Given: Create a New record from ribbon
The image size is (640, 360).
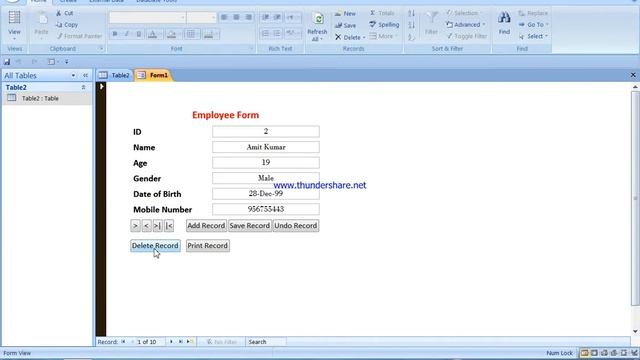Looking at the screenshot, I should tap(345, 14).
